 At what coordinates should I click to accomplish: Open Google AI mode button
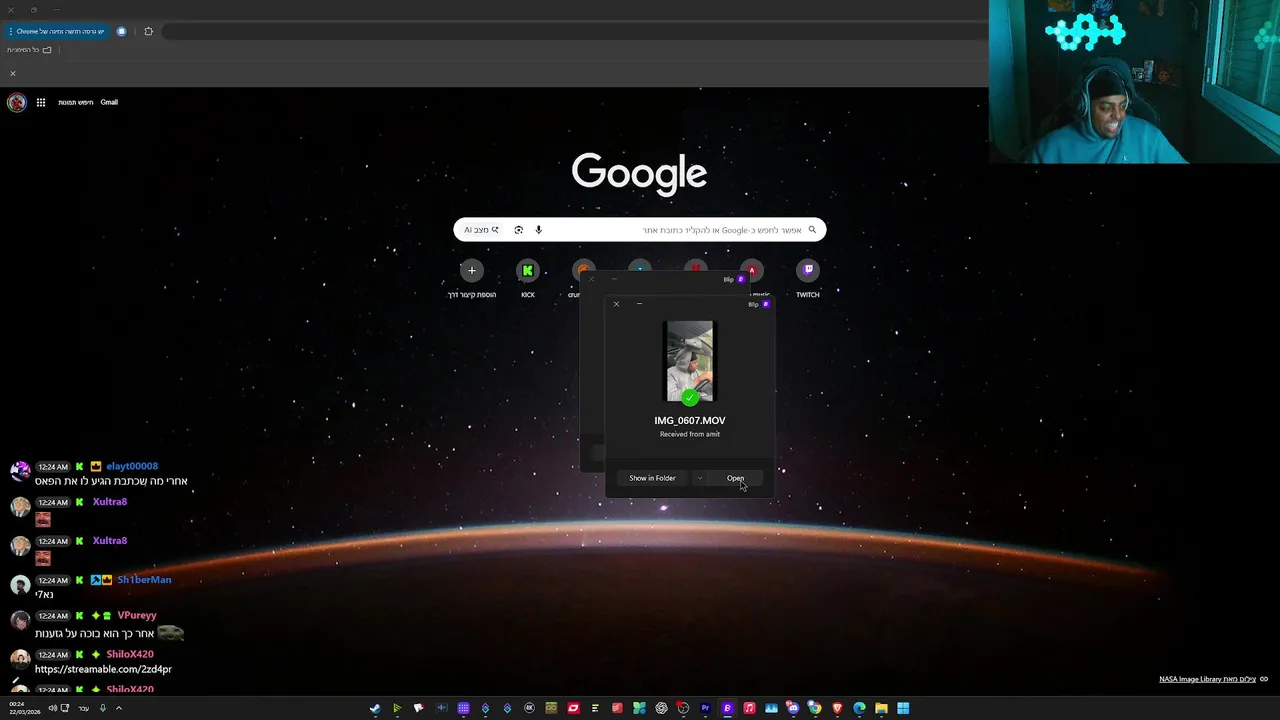(x=481, y=230)
